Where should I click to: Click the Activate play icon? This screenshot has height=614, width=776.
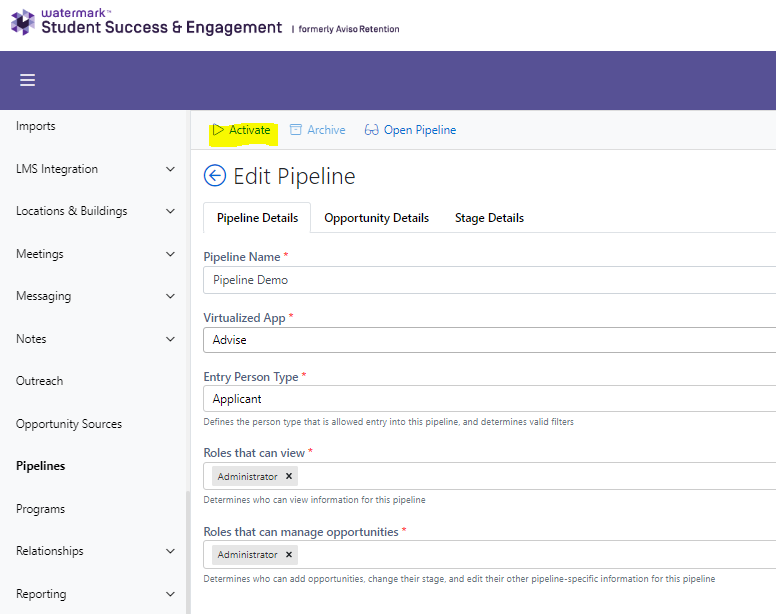(218, 130)
